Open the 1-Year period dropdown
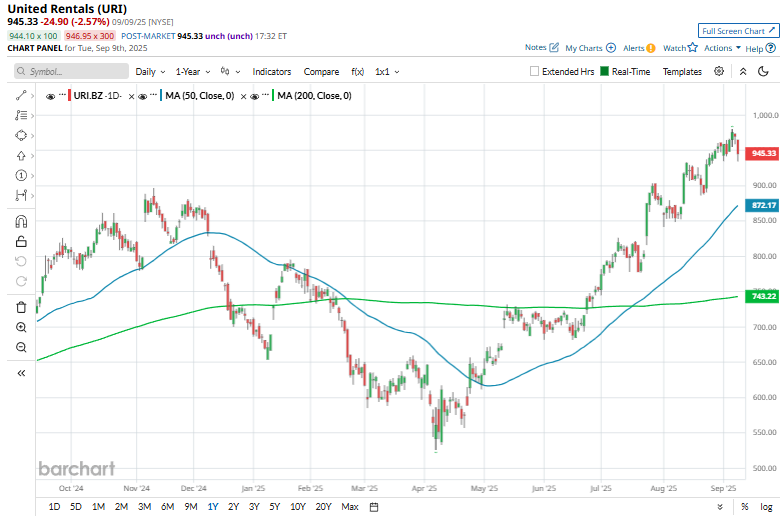Screen dimensions: 780x520 pyautogui.click(x=193, y=72)
